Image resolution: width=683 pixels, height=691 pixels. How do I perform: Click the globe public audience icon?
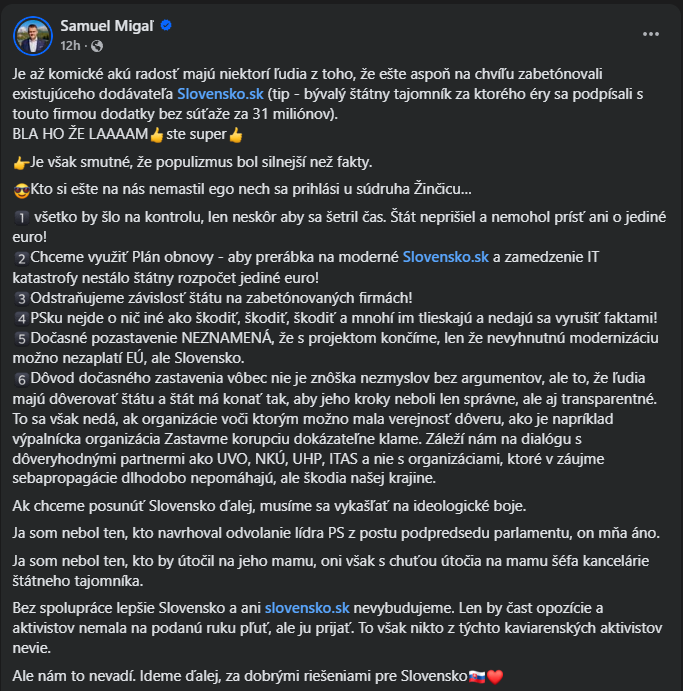[x=96, y=46]
